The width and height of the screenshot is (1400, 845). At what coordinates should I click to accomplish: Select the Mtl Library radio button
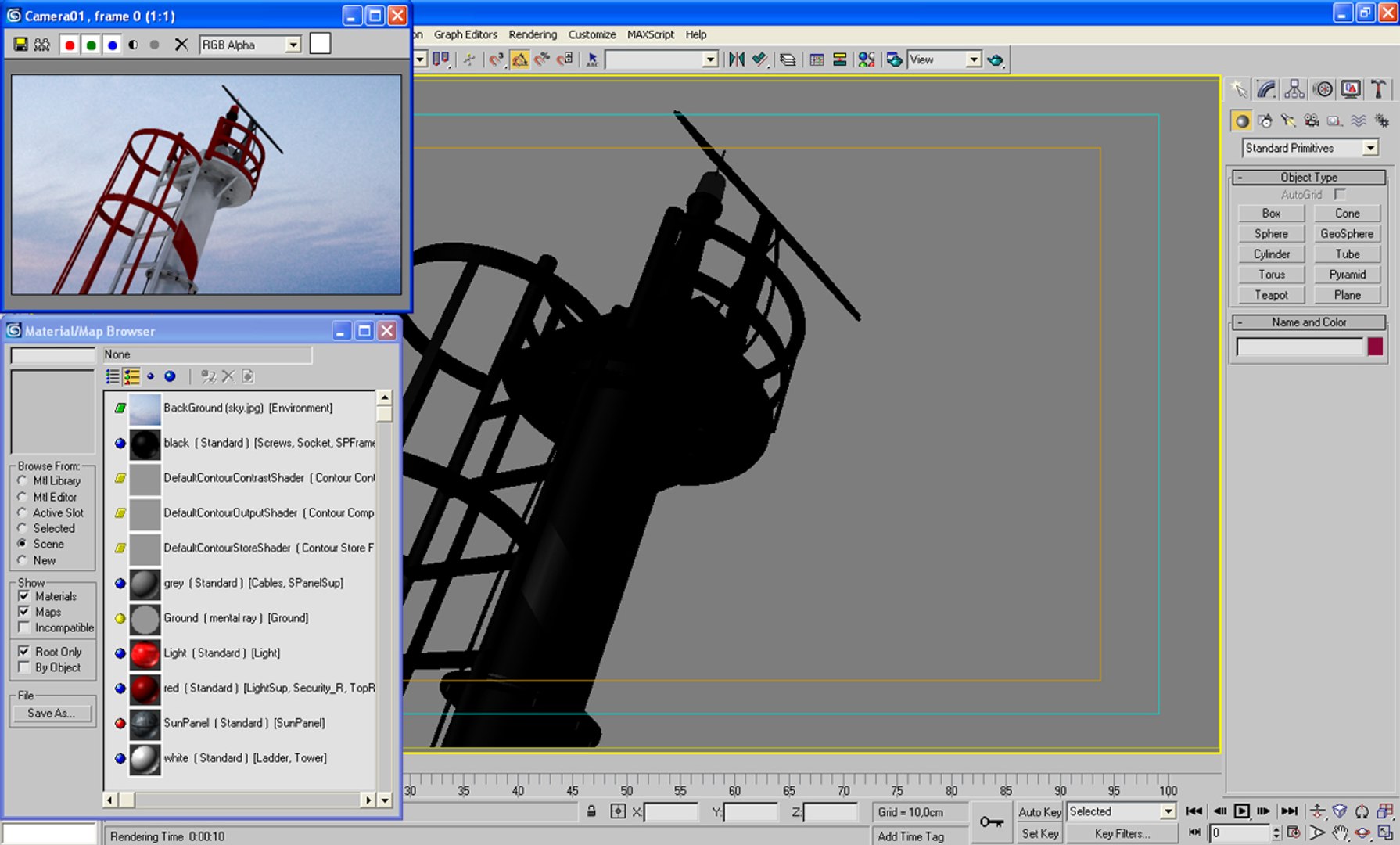coord(23,480)
